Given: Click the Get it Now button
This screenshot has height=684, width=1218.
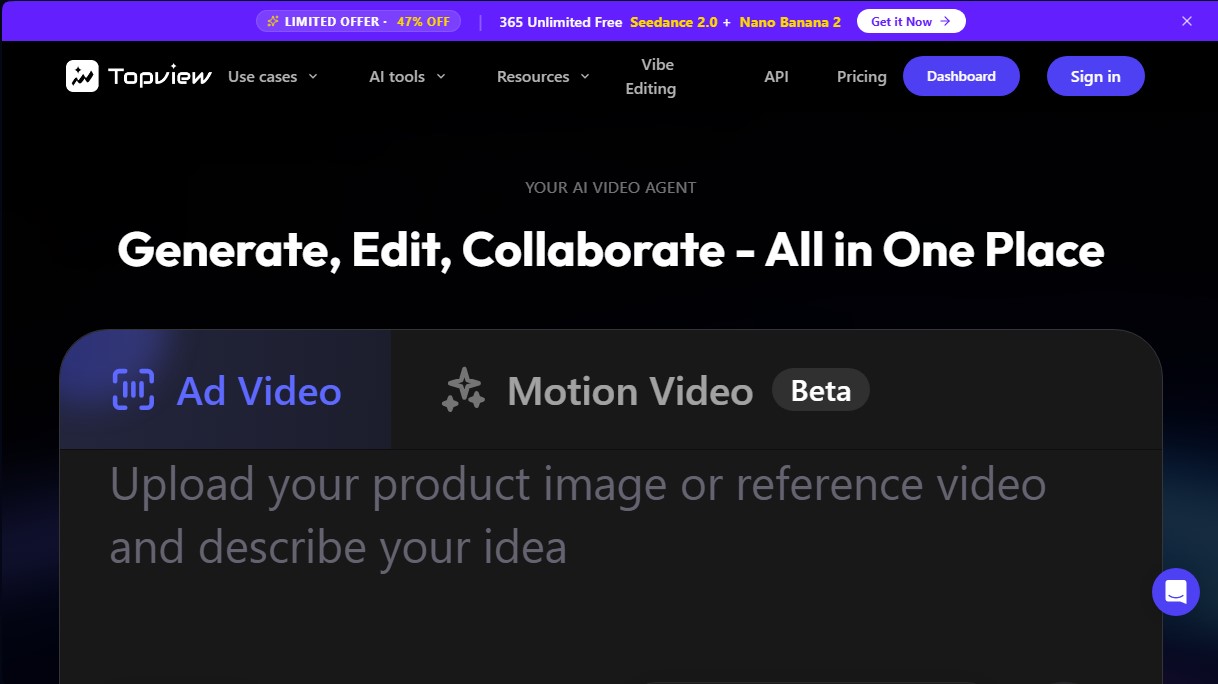Looking at the screenshot, I should (911, 21).
